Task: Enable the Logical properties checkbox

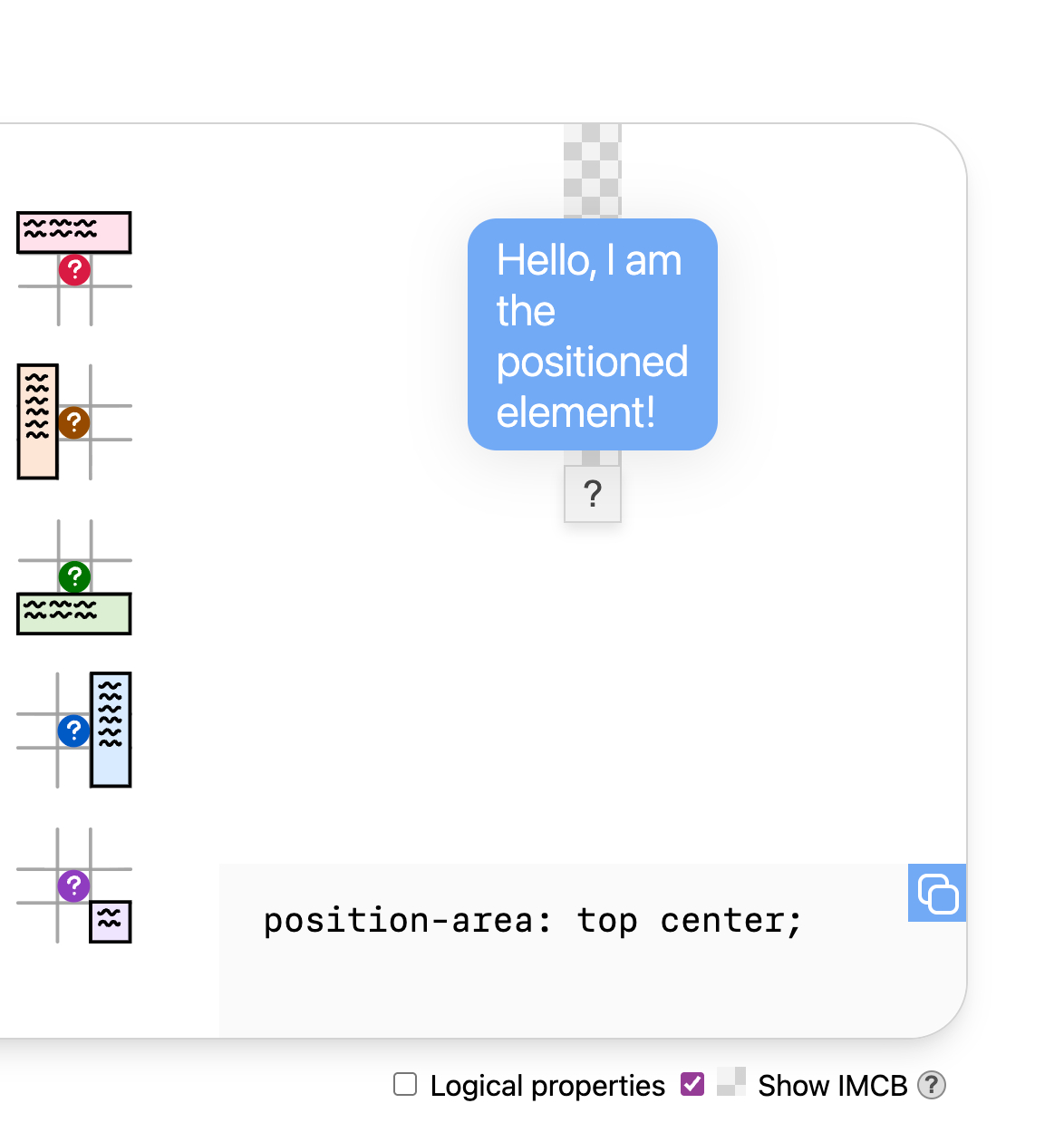Action: tap(405, 1084)
